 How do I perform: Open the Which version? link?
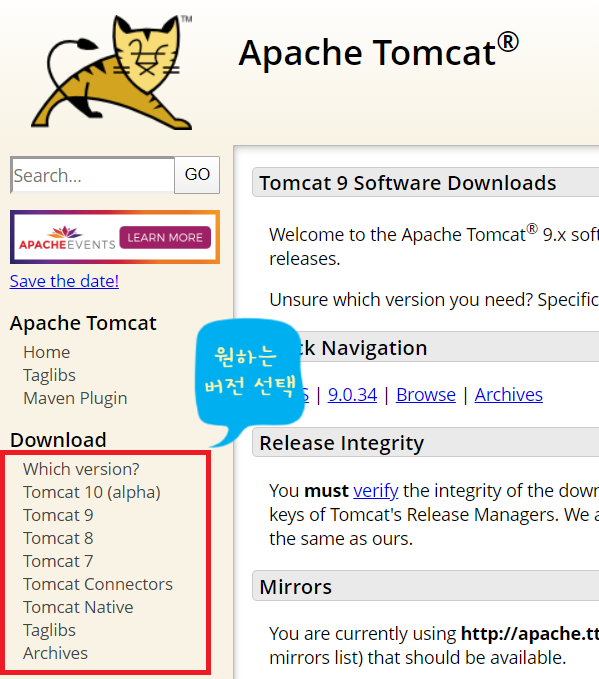(x=81, y=469)
